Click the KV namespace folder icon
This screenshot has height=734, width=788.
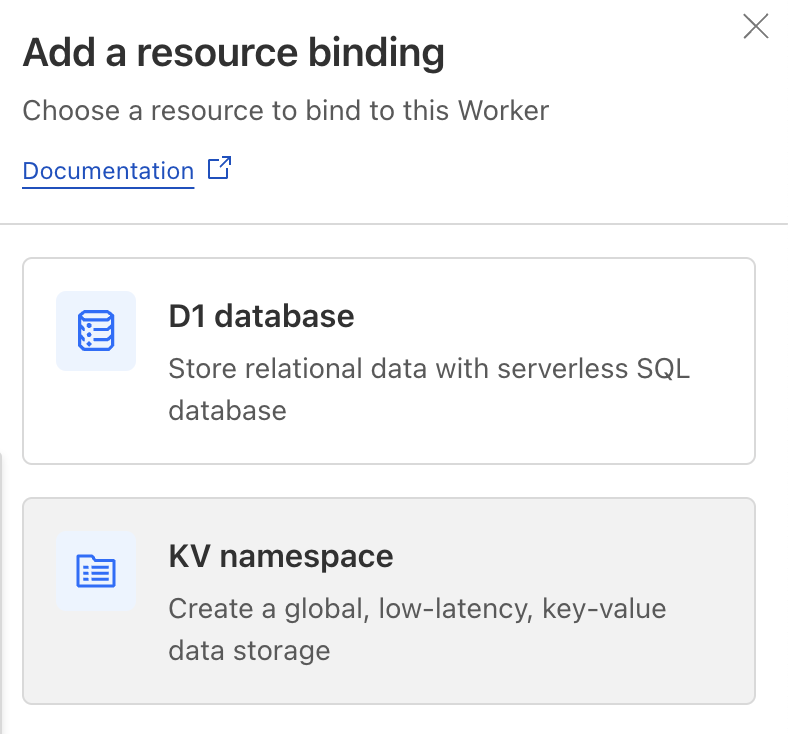pyautogui.click(x=96, y=571)
